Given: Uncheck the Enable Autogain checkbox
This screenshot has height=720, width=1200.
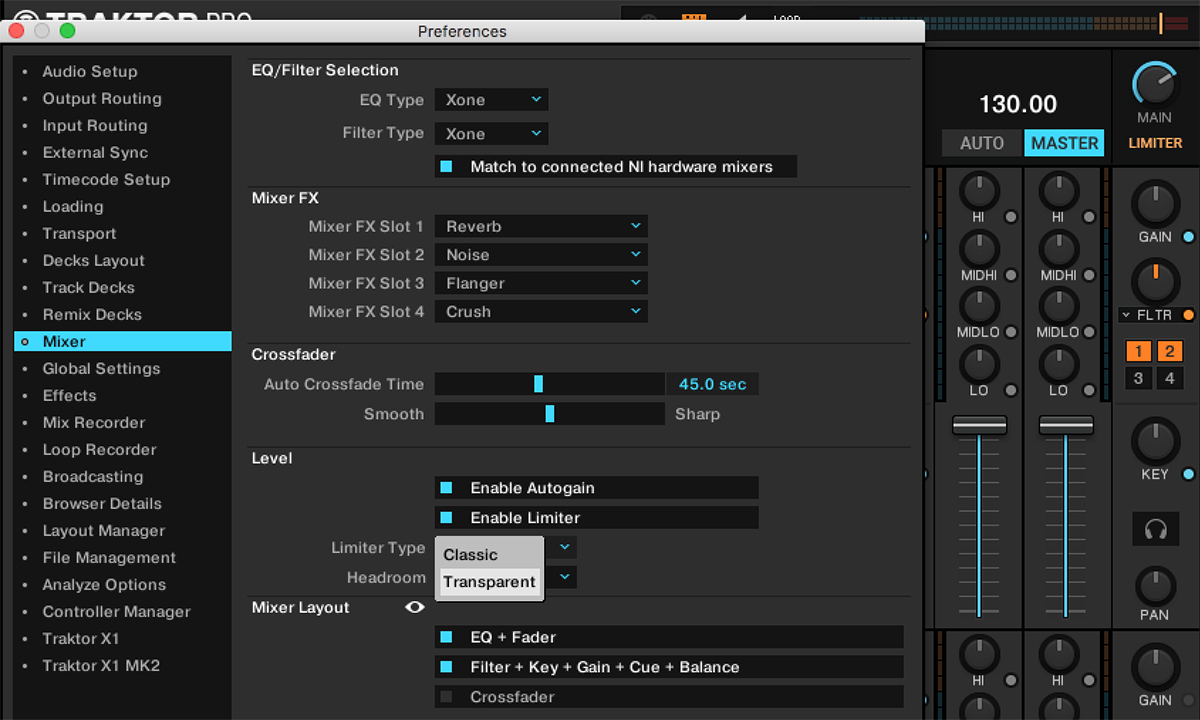Looking at the screenshot, I should [446, 488].
